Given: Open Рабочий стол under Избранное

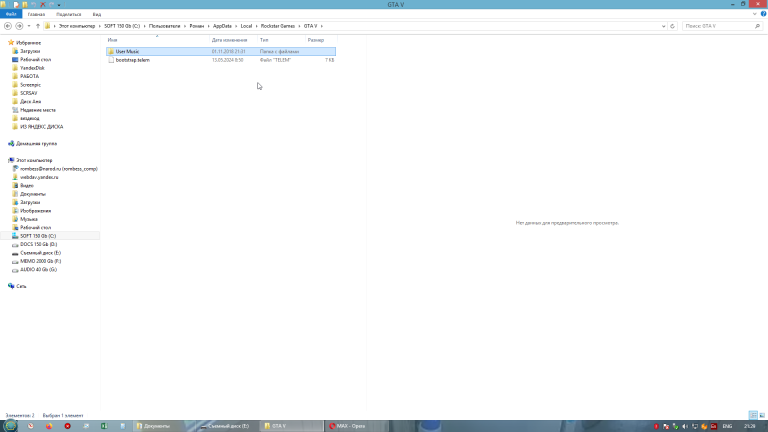Looking at the screenshot, I should coord(35,59).
